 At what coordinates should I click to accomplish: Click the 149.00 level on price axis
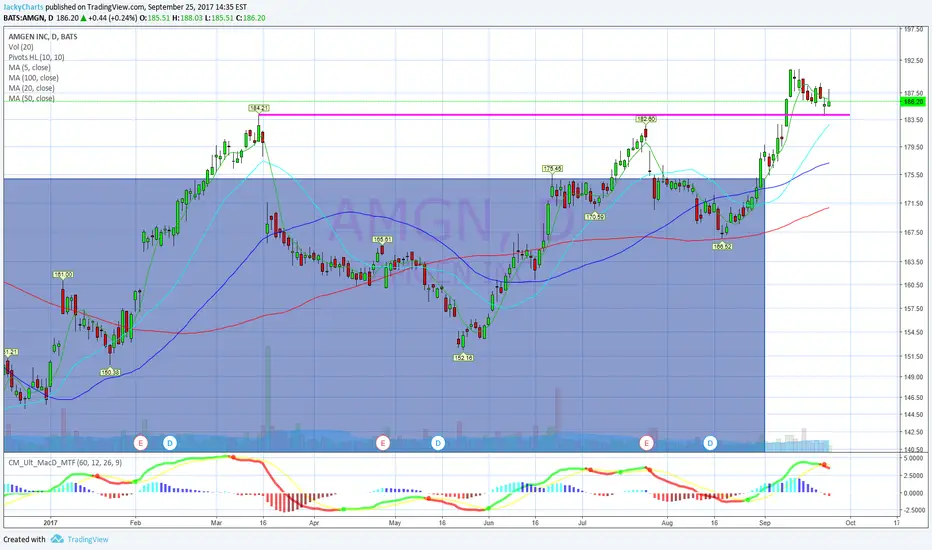913,377
